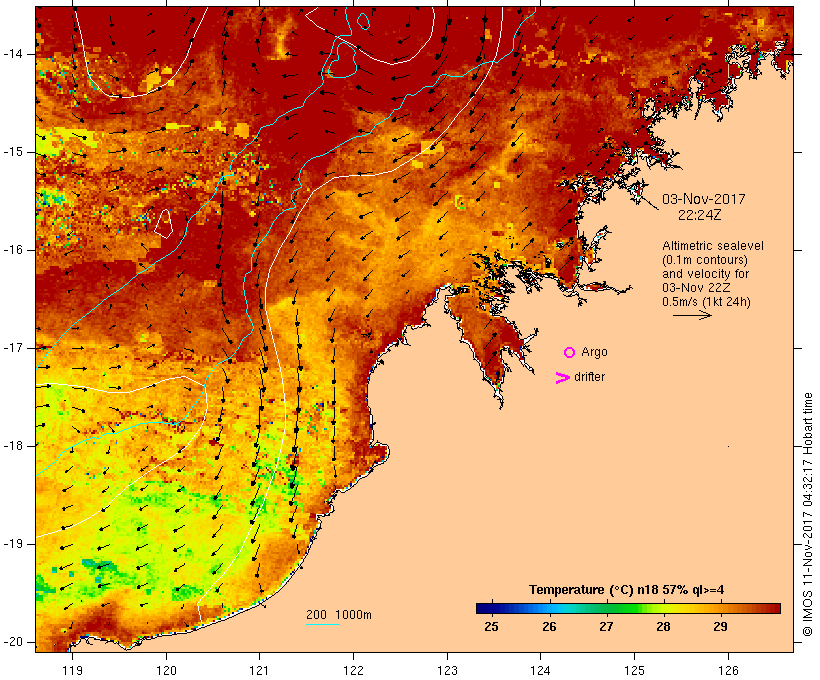Click the 'drifter' legend label
820x680 pixels.
[589, 377]
